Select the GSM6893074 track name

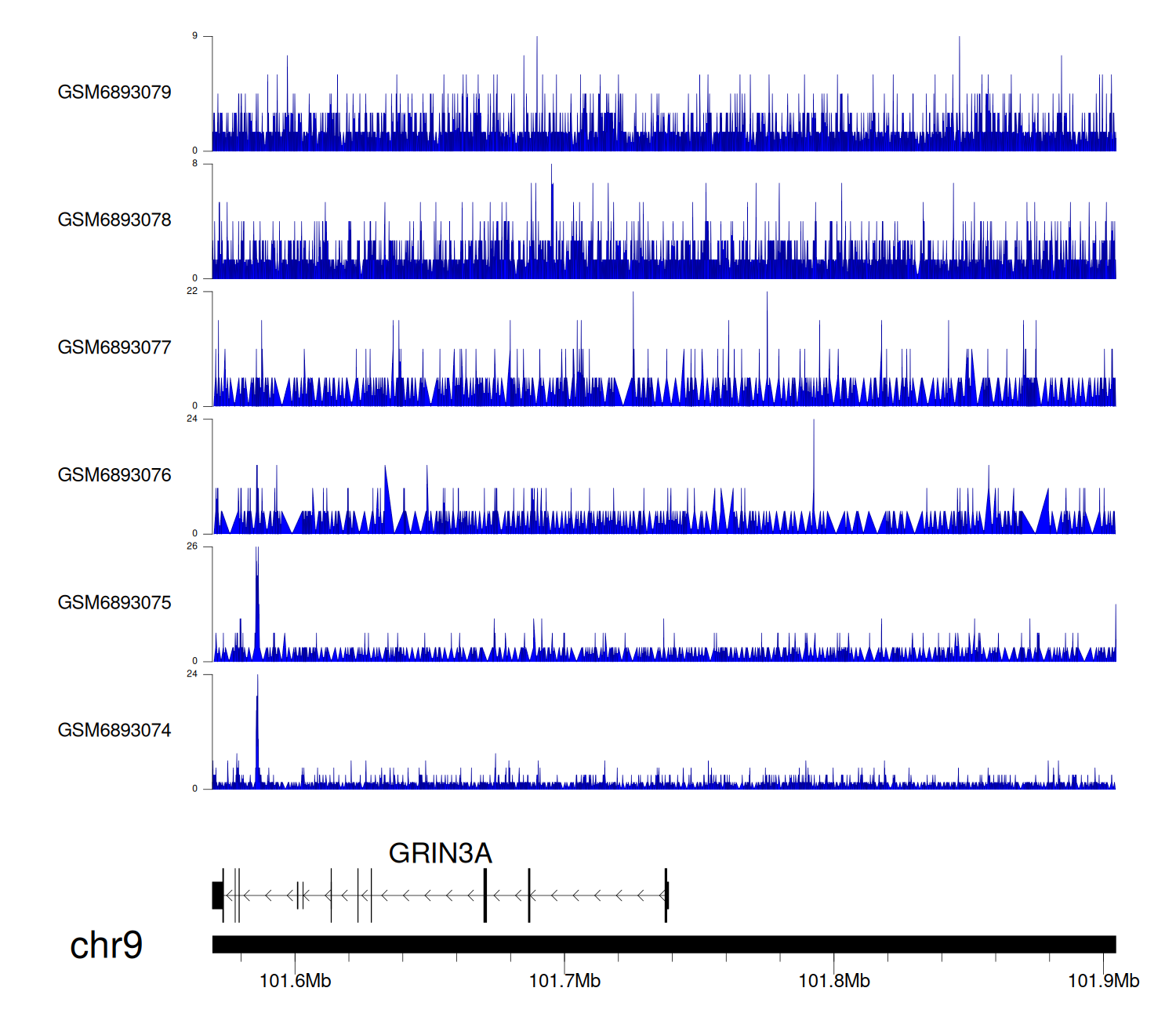click(114, 731)
